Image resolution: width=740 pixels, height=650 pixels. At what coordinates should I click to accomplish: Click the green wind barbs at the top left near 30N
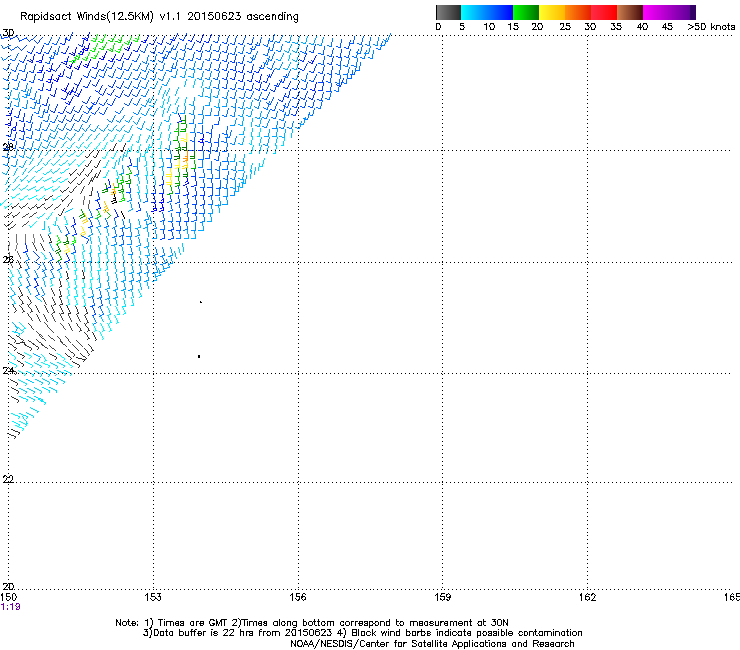coord(105,47)
